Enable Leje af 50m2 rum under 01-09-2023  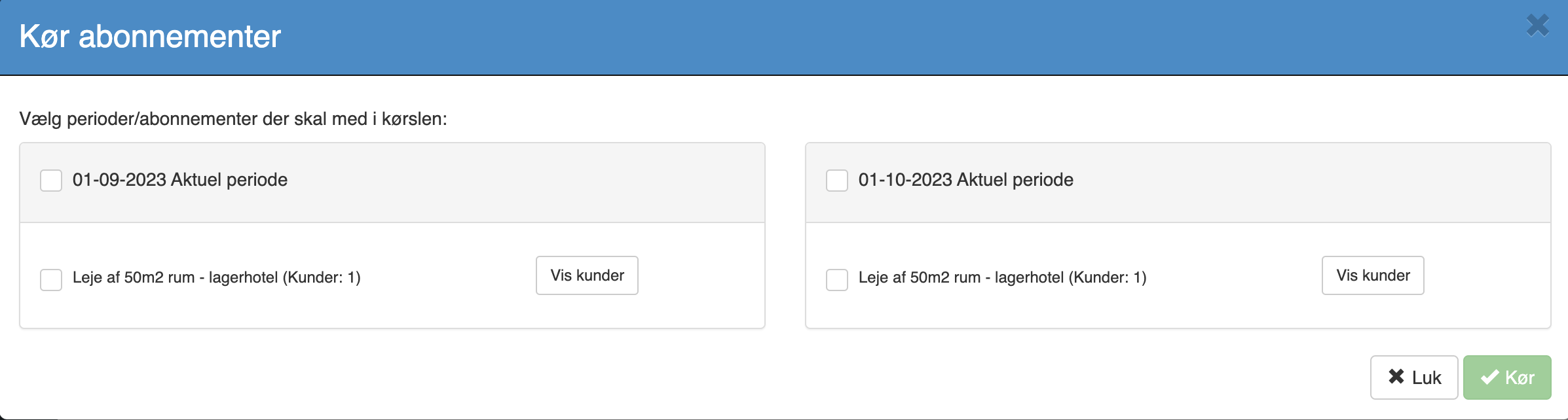51,279
